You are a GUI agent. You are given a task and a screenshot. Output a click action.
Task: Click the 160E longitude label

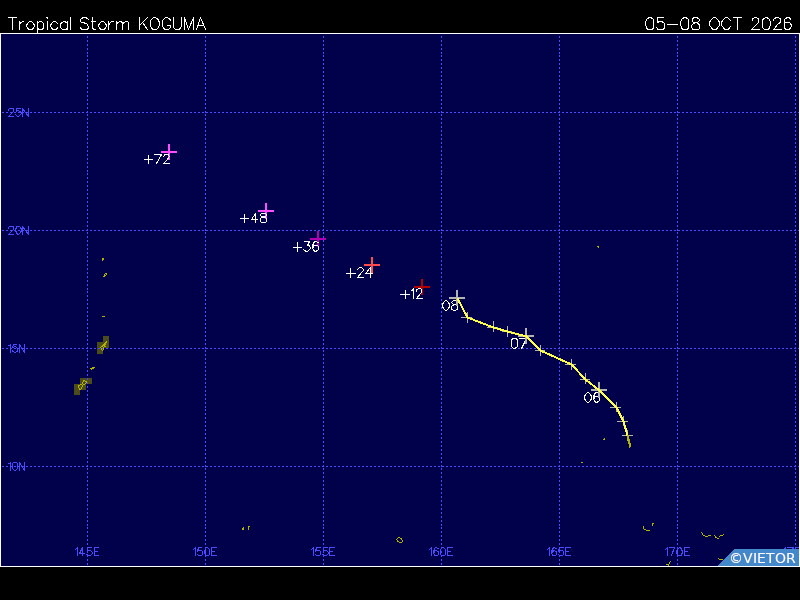pos(441,552)
